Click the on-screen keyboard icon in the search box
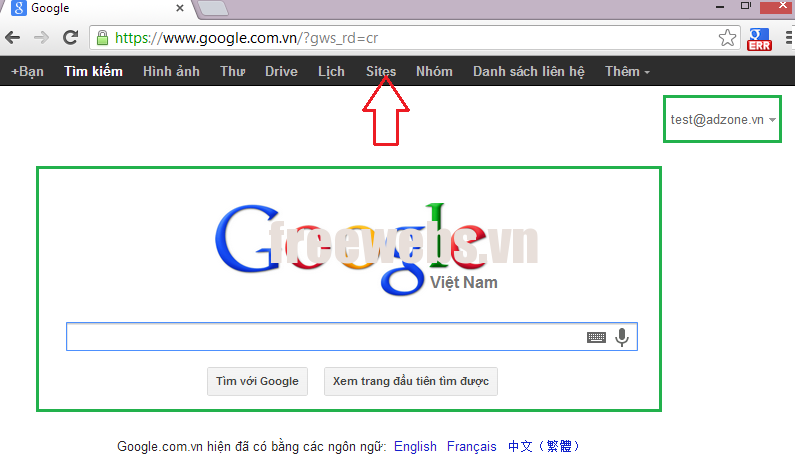Viewport: 795px width, 473px height. pyautogui.click(x=596, y=337)
